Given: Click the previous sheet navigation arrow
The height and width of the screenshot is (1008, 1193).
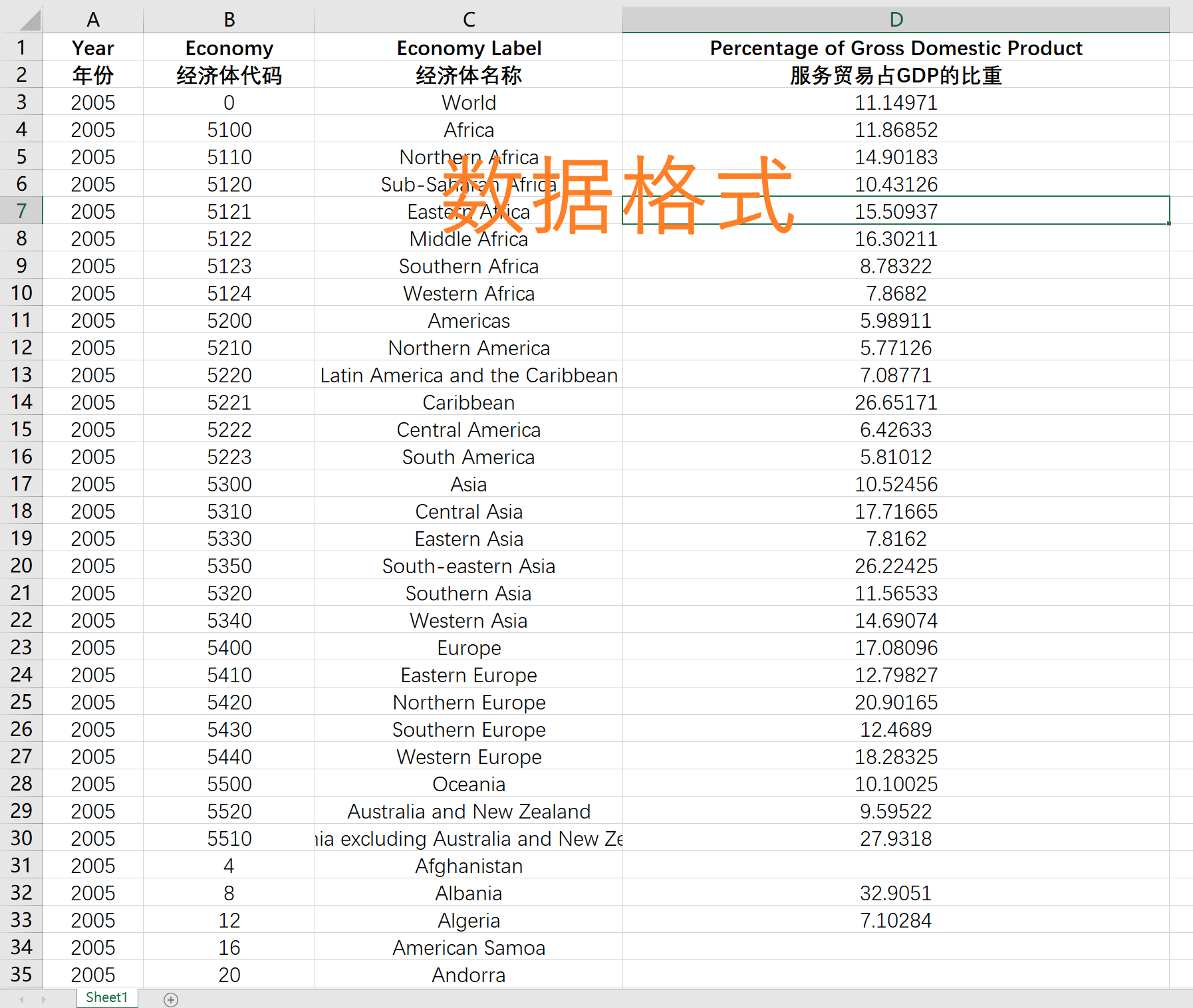Looking at the screenshot, I should click(x=22, y=999).
